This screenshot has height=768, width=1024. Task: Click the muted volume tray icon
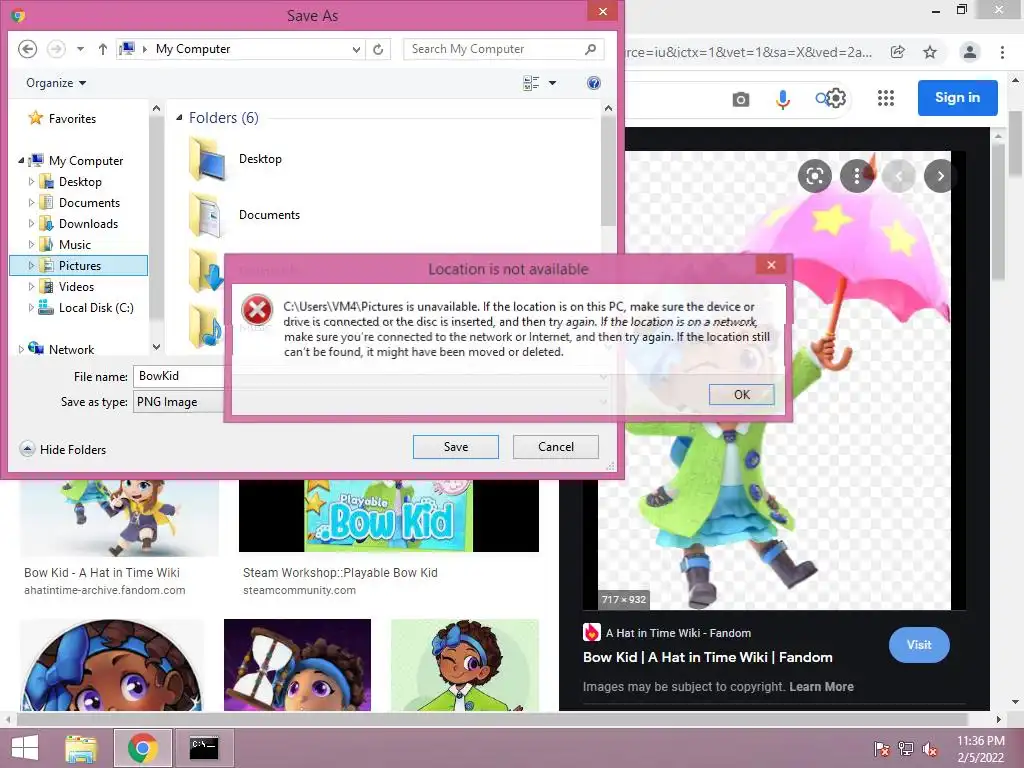930,748
